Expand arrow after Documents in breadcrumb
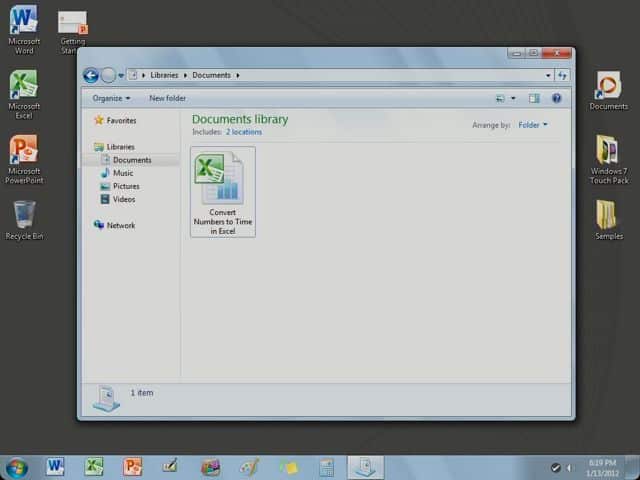Screen dimensions: 640x480 (x=238, y=75)
